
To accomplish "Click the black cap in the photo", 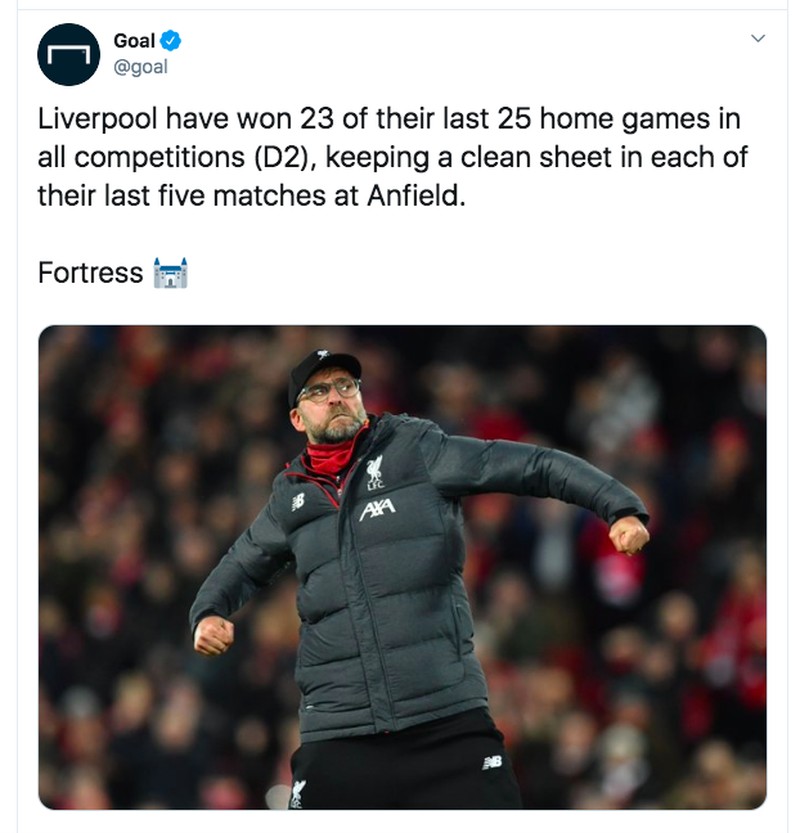I will pos(322,370).
